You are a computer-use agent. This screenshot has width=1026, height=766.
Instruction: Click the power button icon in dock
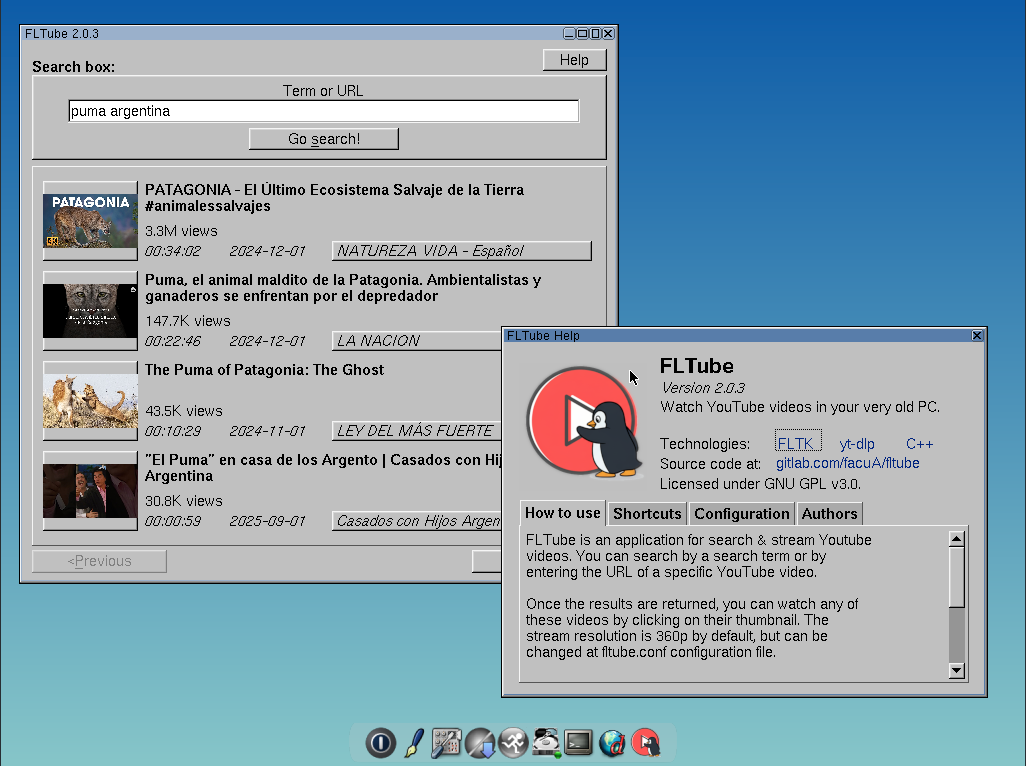[x=380, y=743]
